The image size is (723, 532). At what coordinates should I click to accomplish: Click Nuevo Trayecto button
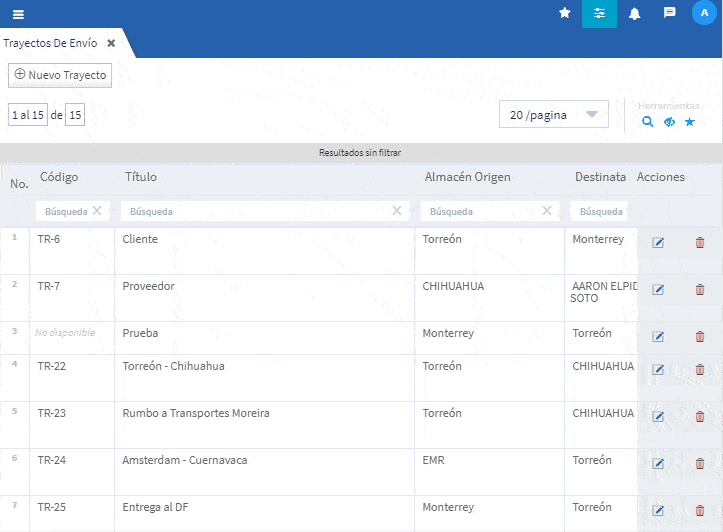coord(60,75)
